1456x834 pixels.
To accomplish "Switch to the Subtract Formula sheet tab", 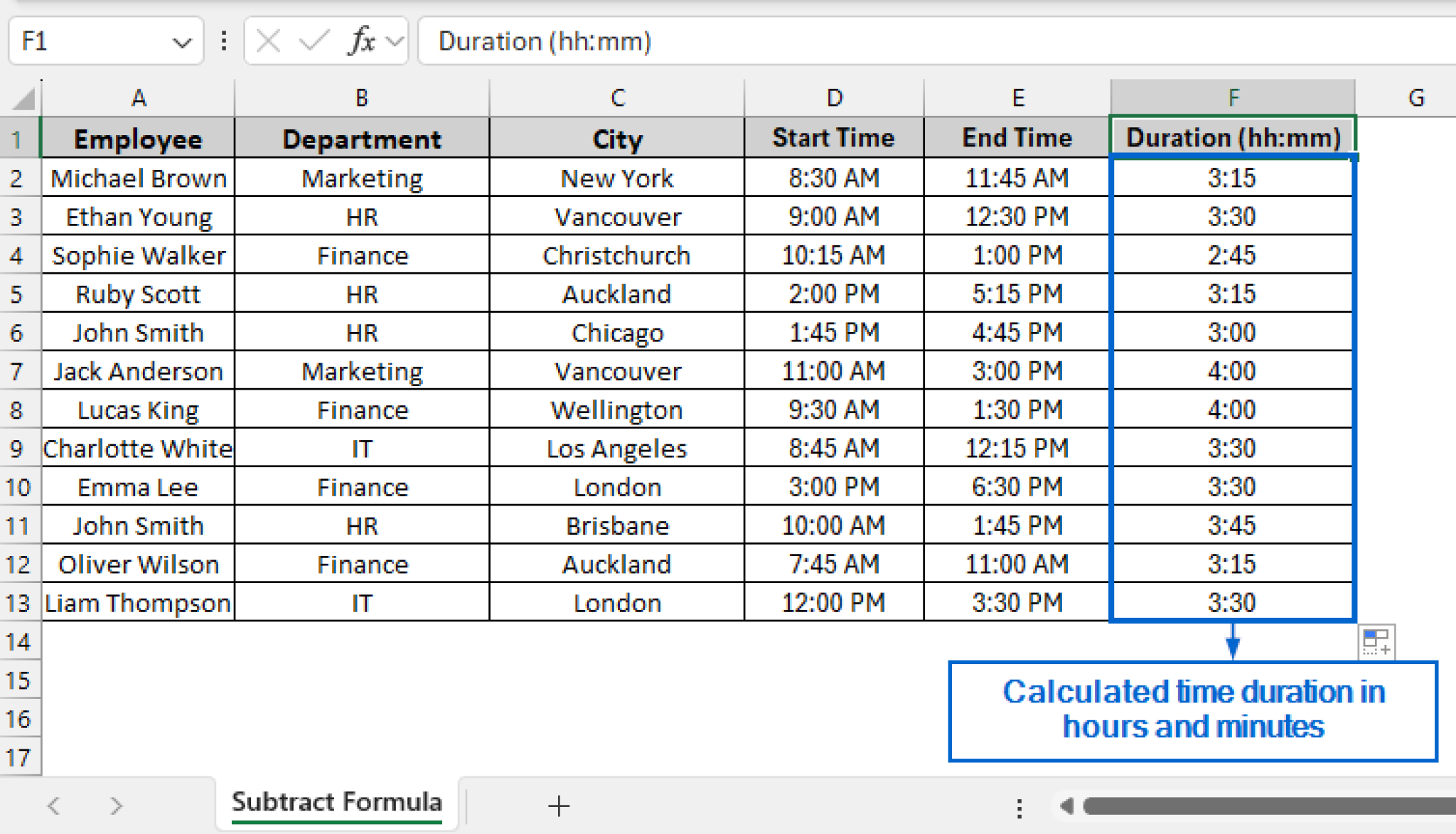I will (x=336, y=802).
